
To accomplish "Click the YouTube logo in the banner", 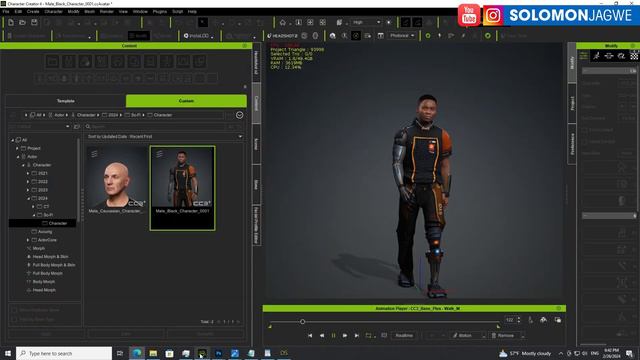I will point(469,15).
